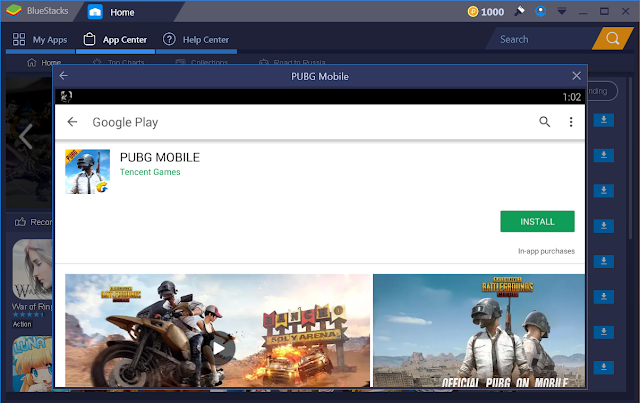Click the eighth download icon in right list
Image resolution: width=640 pixels, height=403 pixels.
603,367
